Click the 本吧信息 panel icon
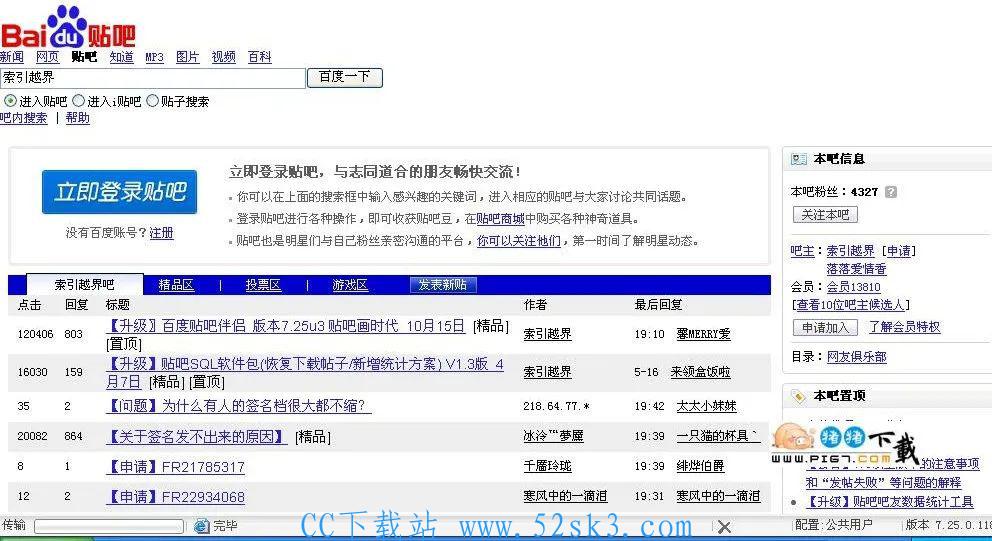The image size is (992, 541). [798, 159]
